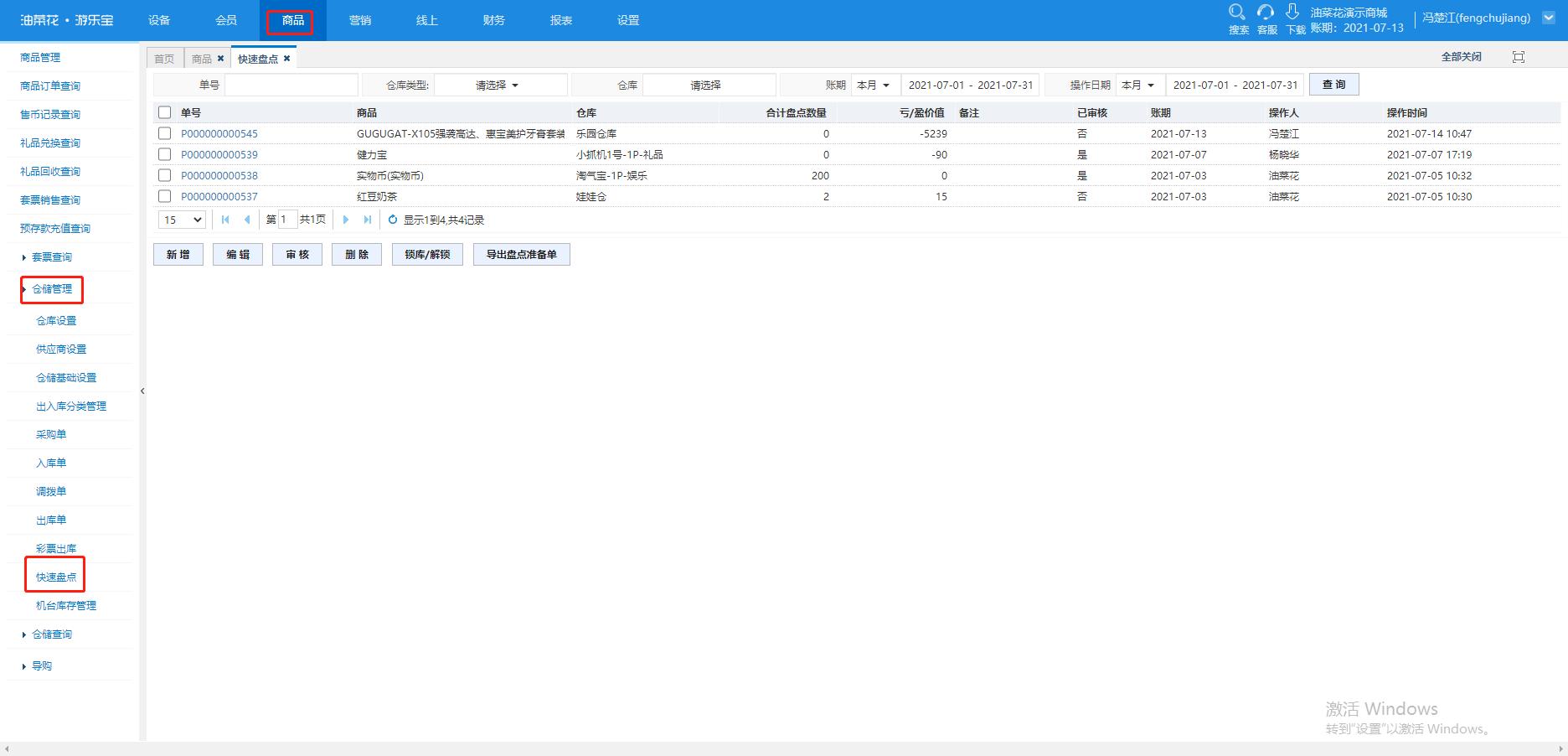This screenshot has width=1568, height=756.
Task: Open order link P000000000538
Action: 219,176
